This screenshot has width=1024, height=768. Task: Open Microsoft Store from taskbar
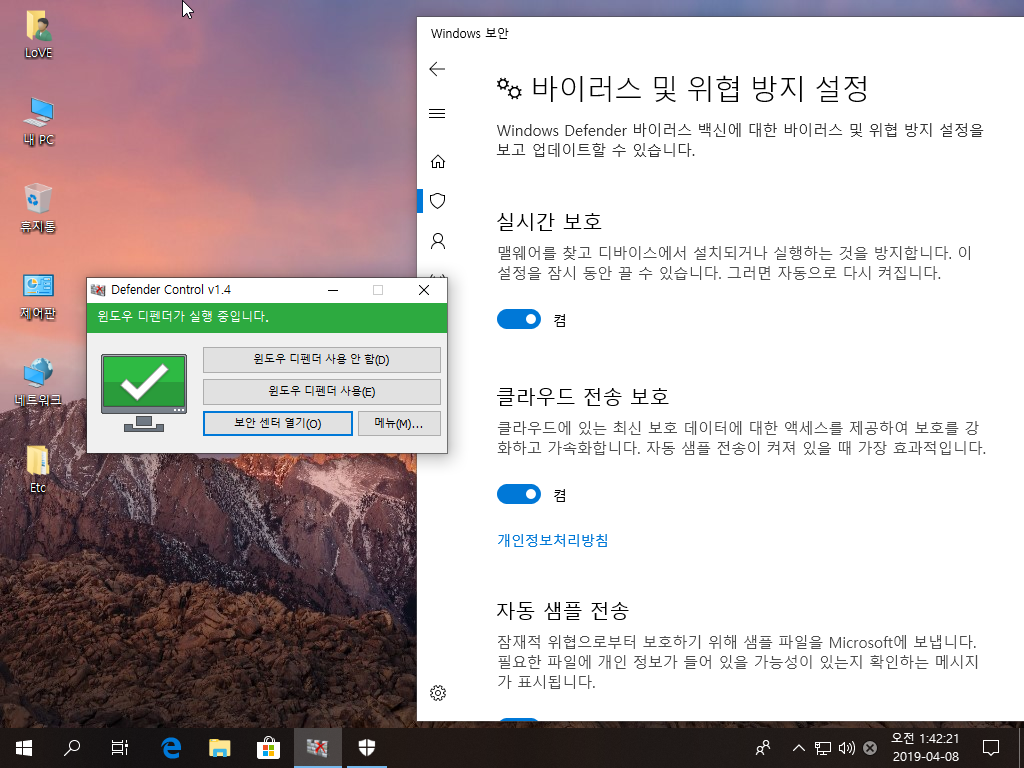click(x=268, y=748)
